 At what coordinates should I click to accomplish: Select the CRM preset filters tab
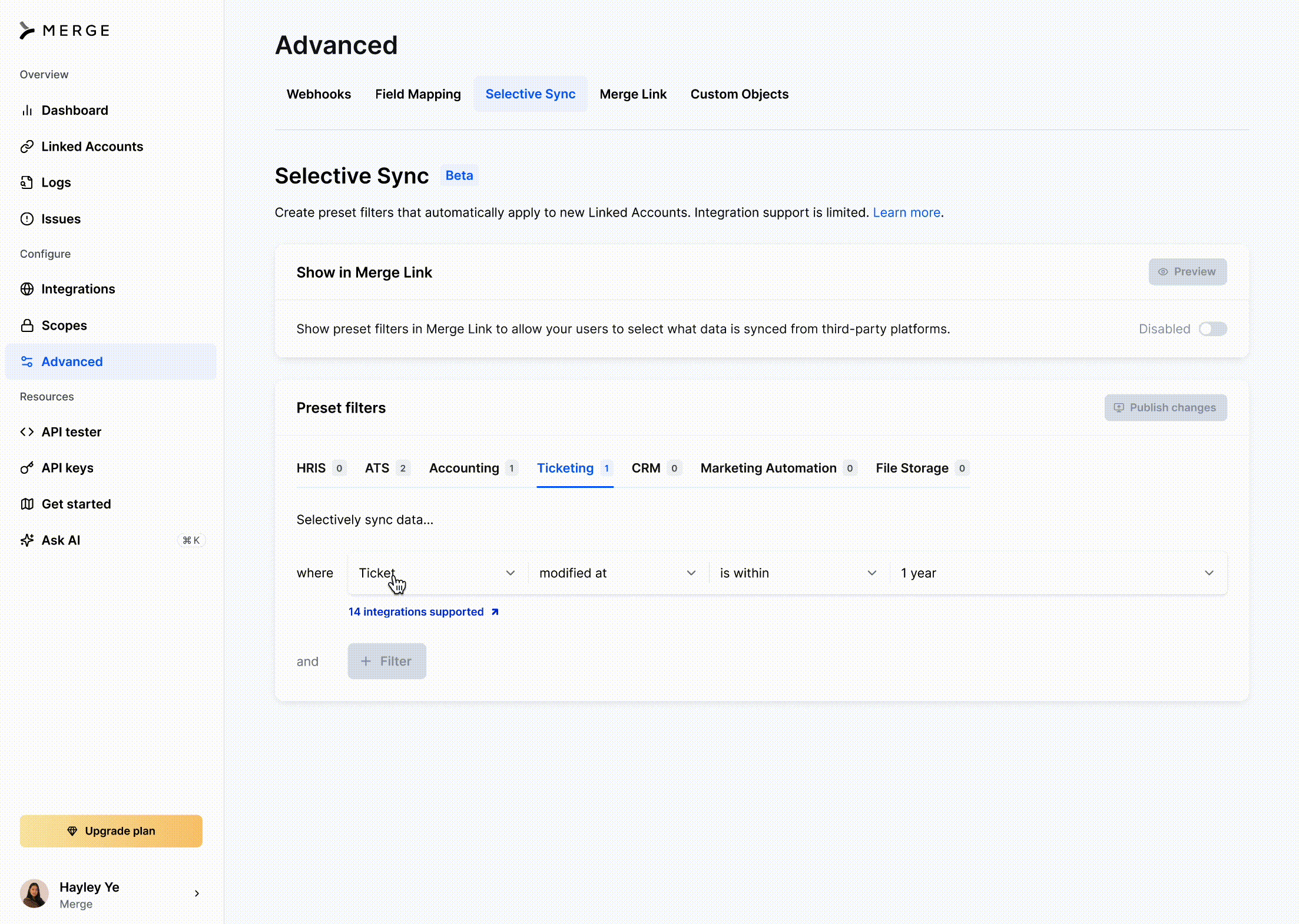click(x=657, y=468)
